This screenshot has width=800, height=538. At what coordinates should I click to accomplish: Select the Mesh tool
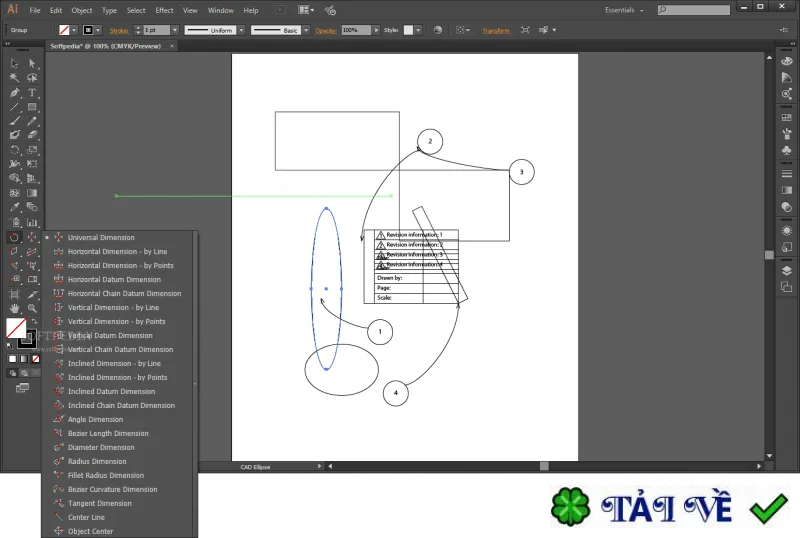click(x=14, y=193)
